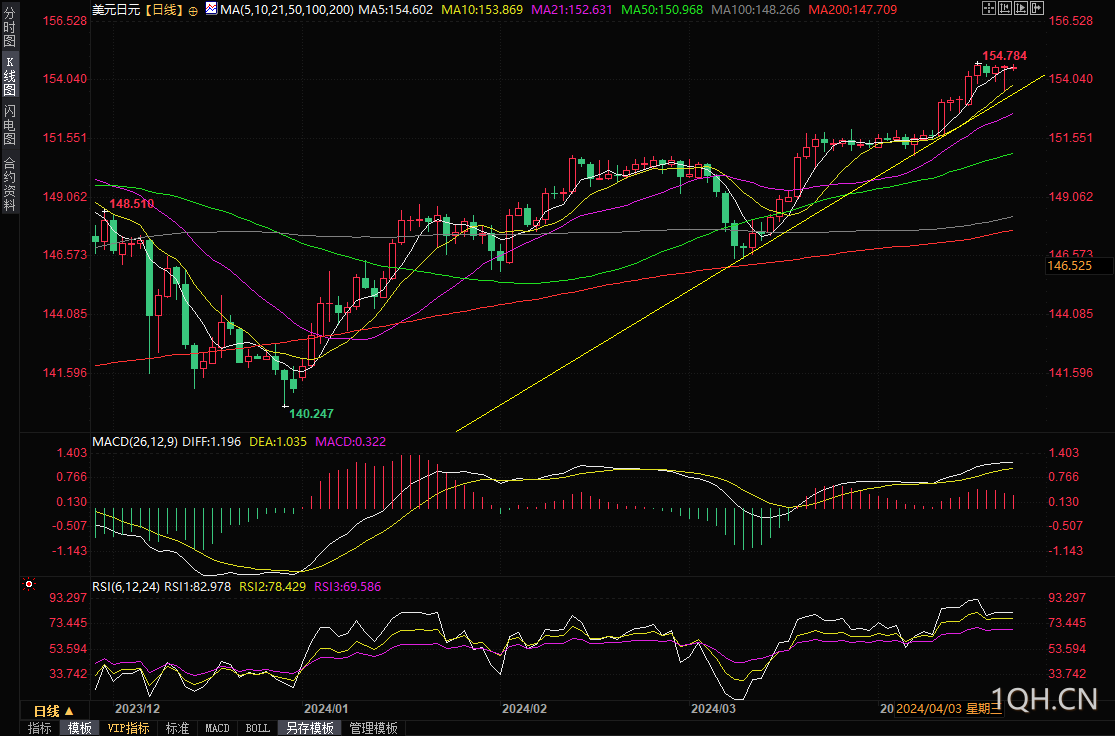Click the crosshair cursor icon at top right
Viewport: 1115px width, 736px height.
(x=989, y=9)
